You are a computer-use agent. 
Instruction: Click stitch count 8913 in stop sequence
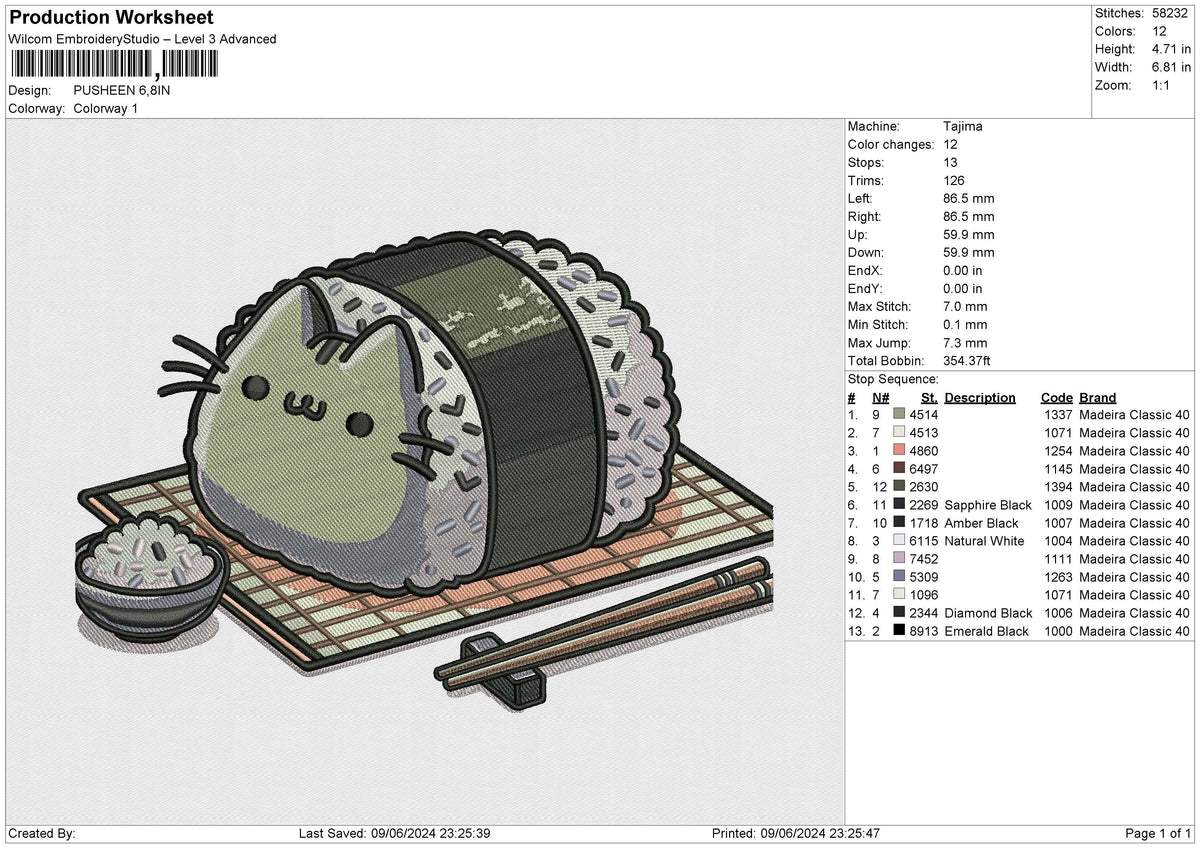(x=924, y=631)
